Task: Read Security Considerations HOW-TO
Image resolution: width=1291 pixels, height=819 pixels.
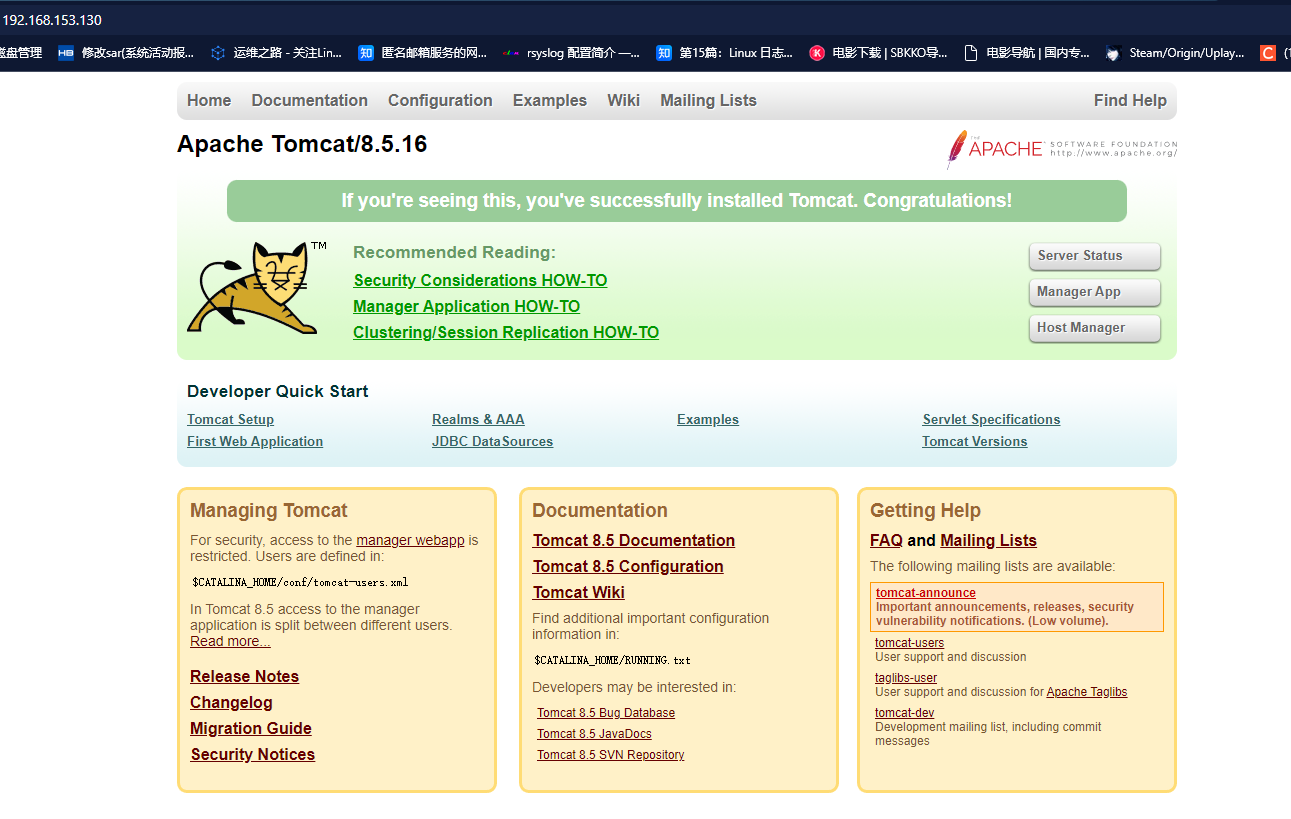Action: 480,281
